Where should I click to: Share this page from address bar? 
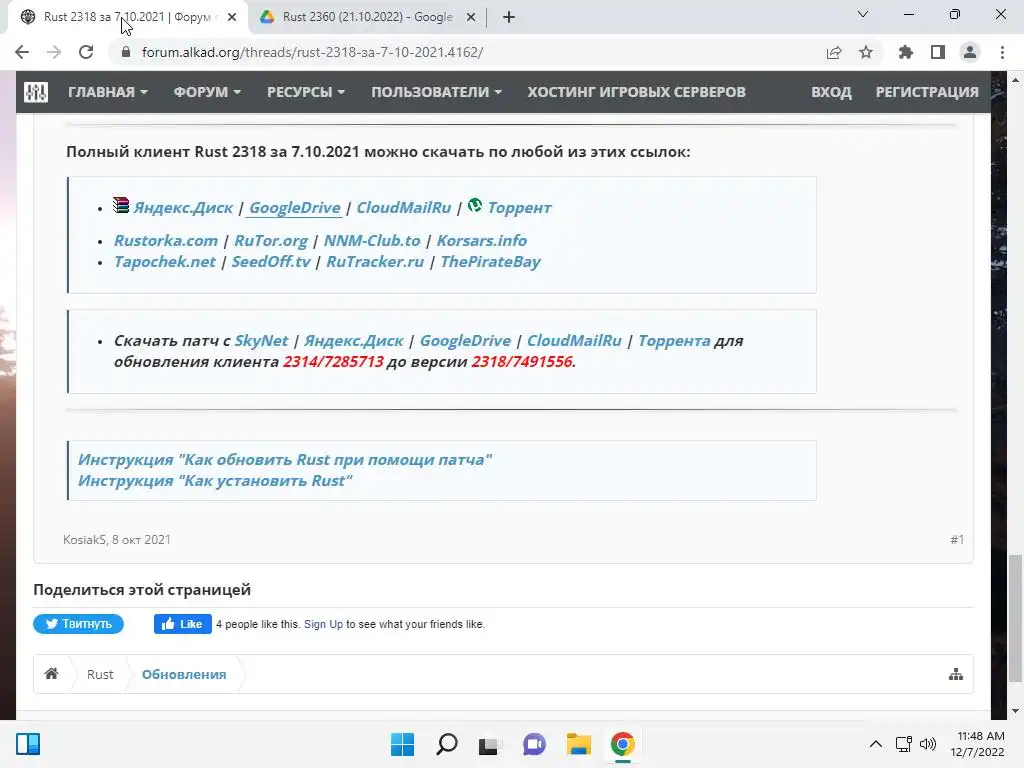[x=834, y=52]
